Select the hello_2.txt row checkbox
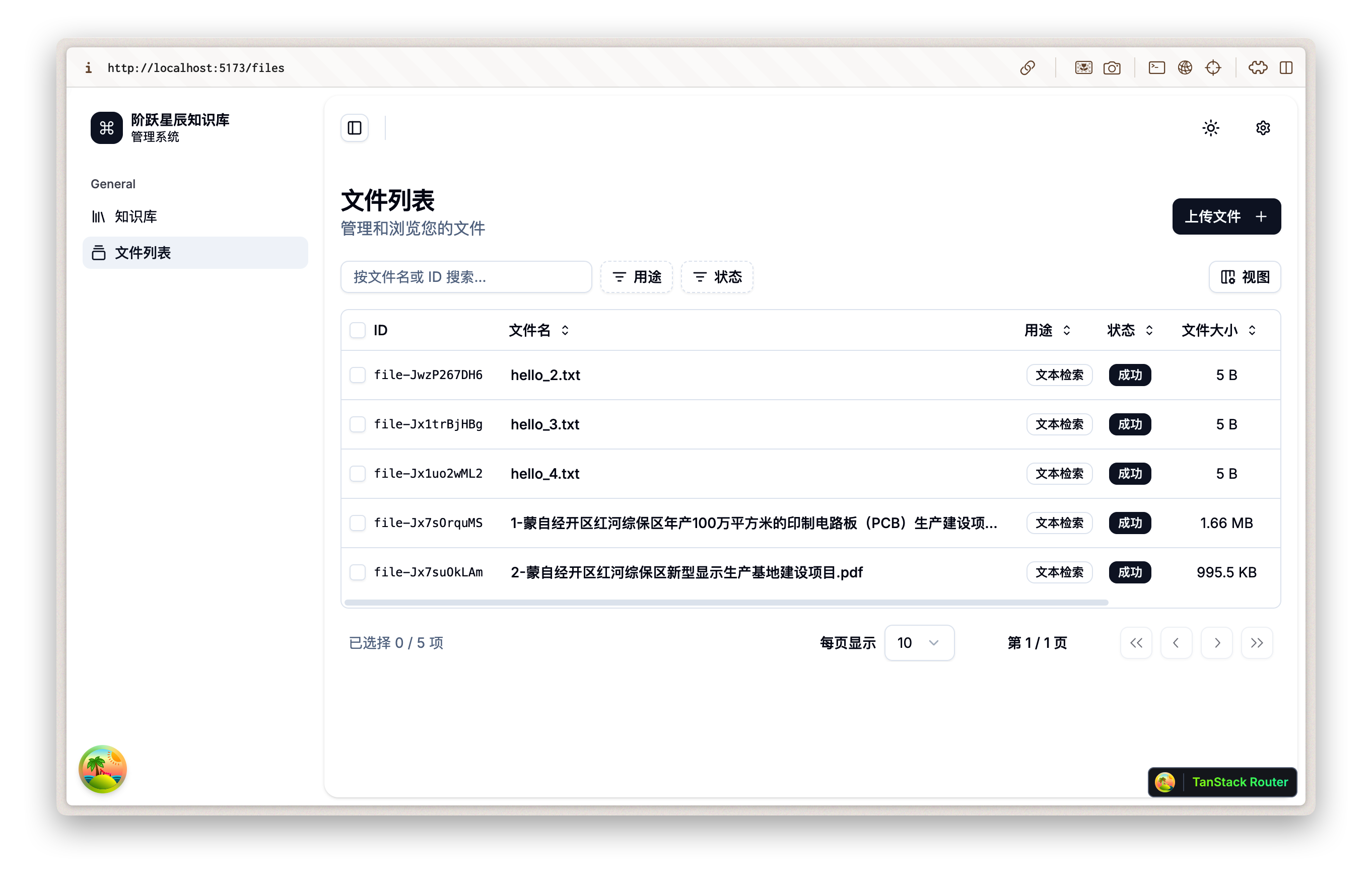1372x891 pixels. point(358,375)
